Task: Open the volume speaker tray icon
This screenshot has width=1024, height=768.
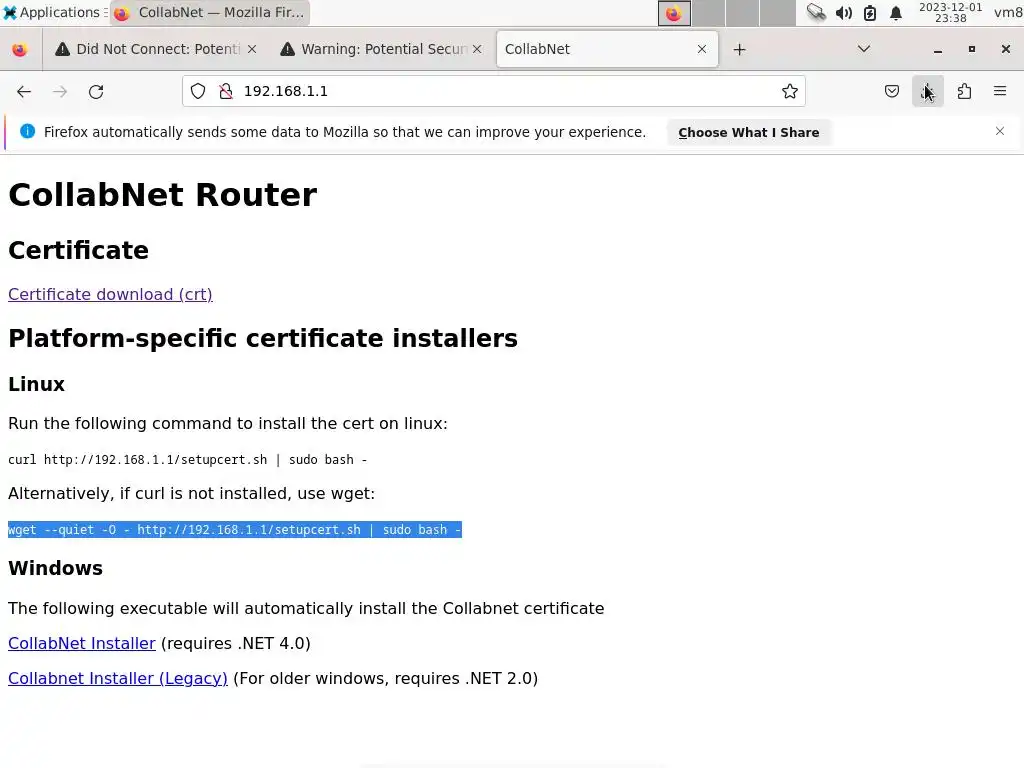Action: 844,12
